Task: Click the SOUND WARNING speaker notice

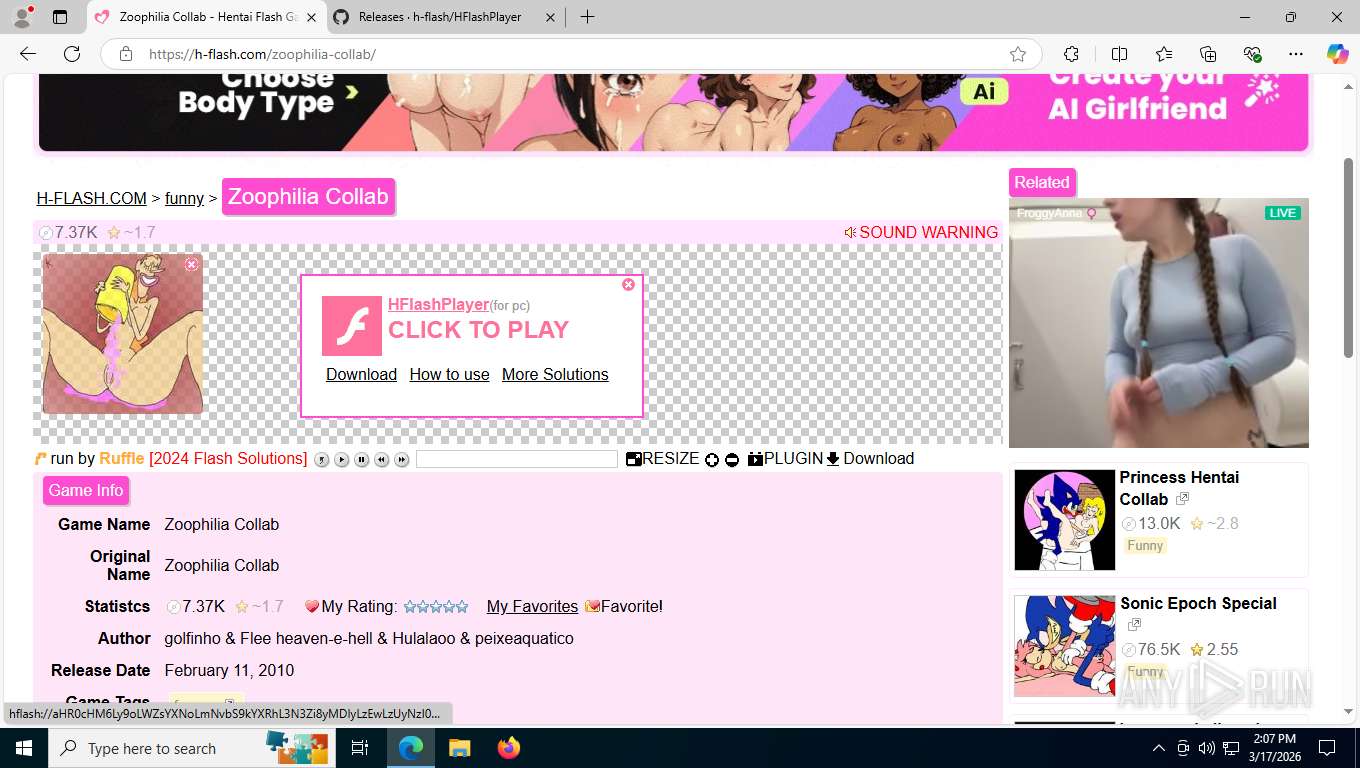Action: coord(921,232)
